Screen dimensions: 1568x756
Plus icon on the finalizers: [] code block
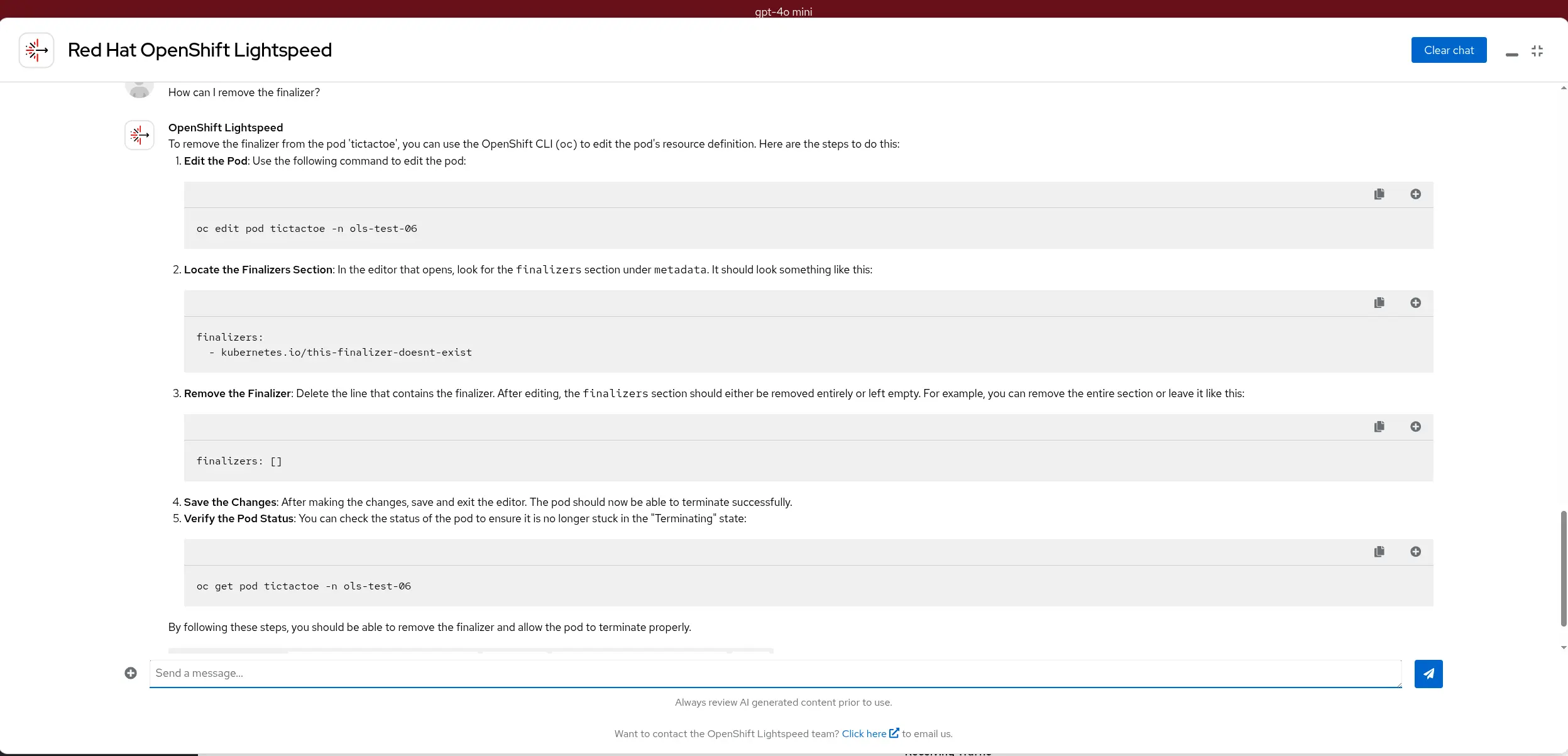(x=1415, y=427)
